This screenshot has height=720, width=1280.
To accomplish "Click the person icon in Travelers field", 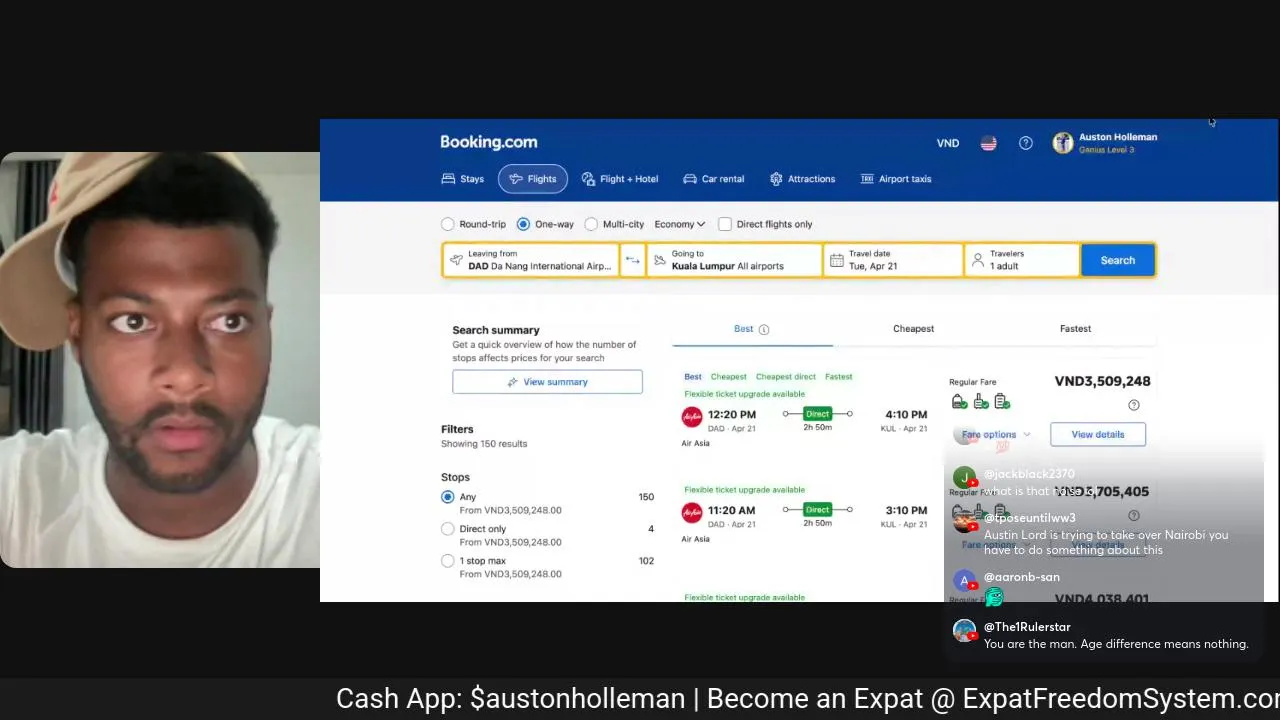I will [977, 260].
